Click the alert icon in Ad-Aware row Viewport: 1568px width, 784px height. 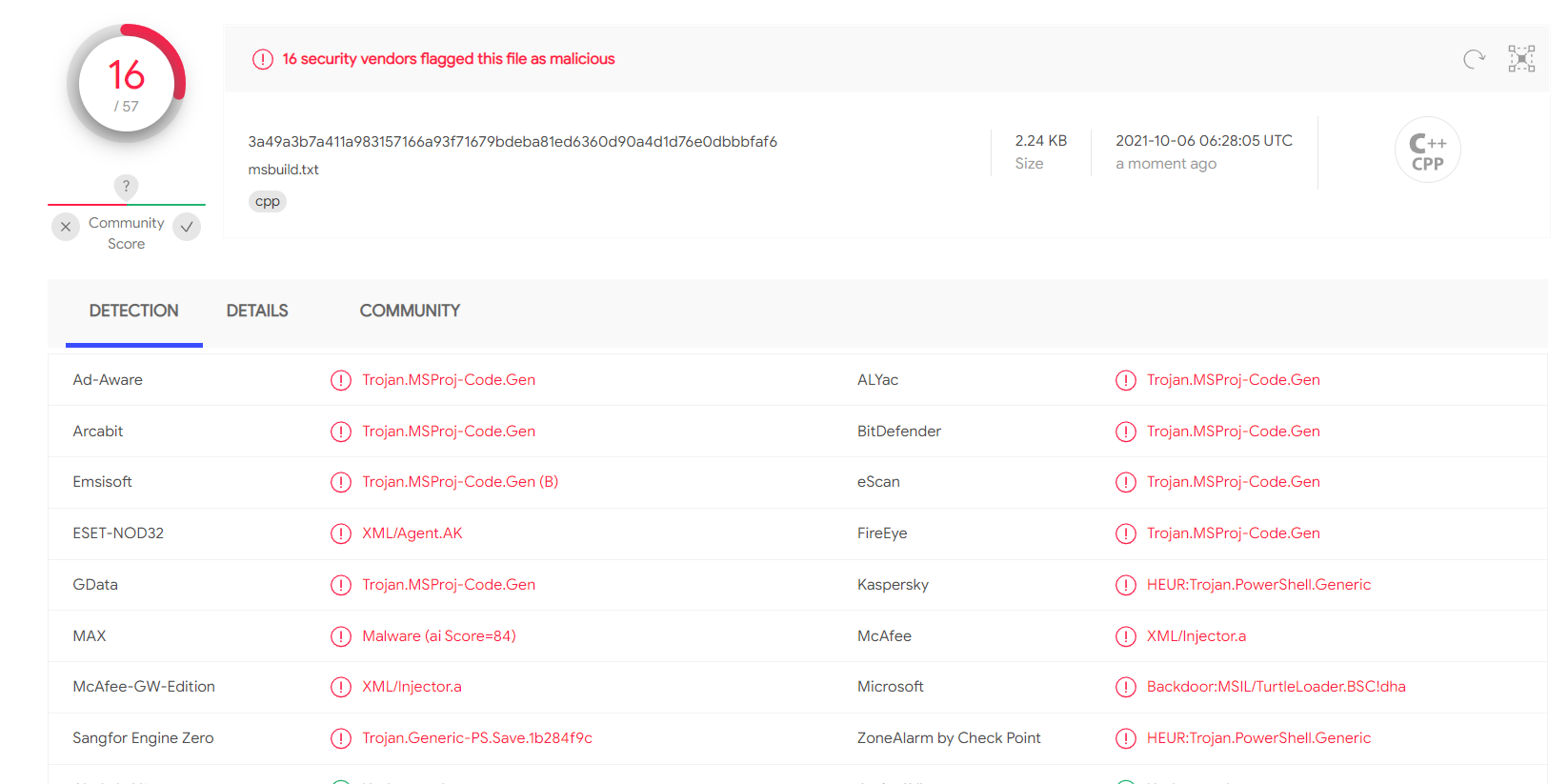point(341,380)
